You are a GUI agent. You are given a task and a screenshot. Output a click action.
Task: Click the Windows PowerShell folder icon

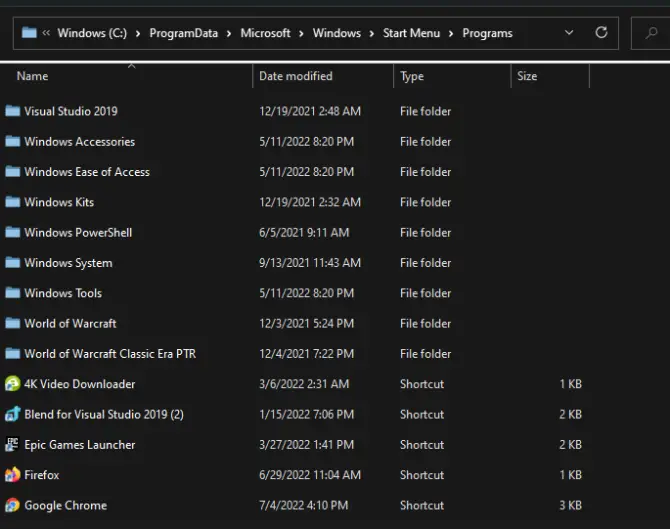(x=12, y=232)
